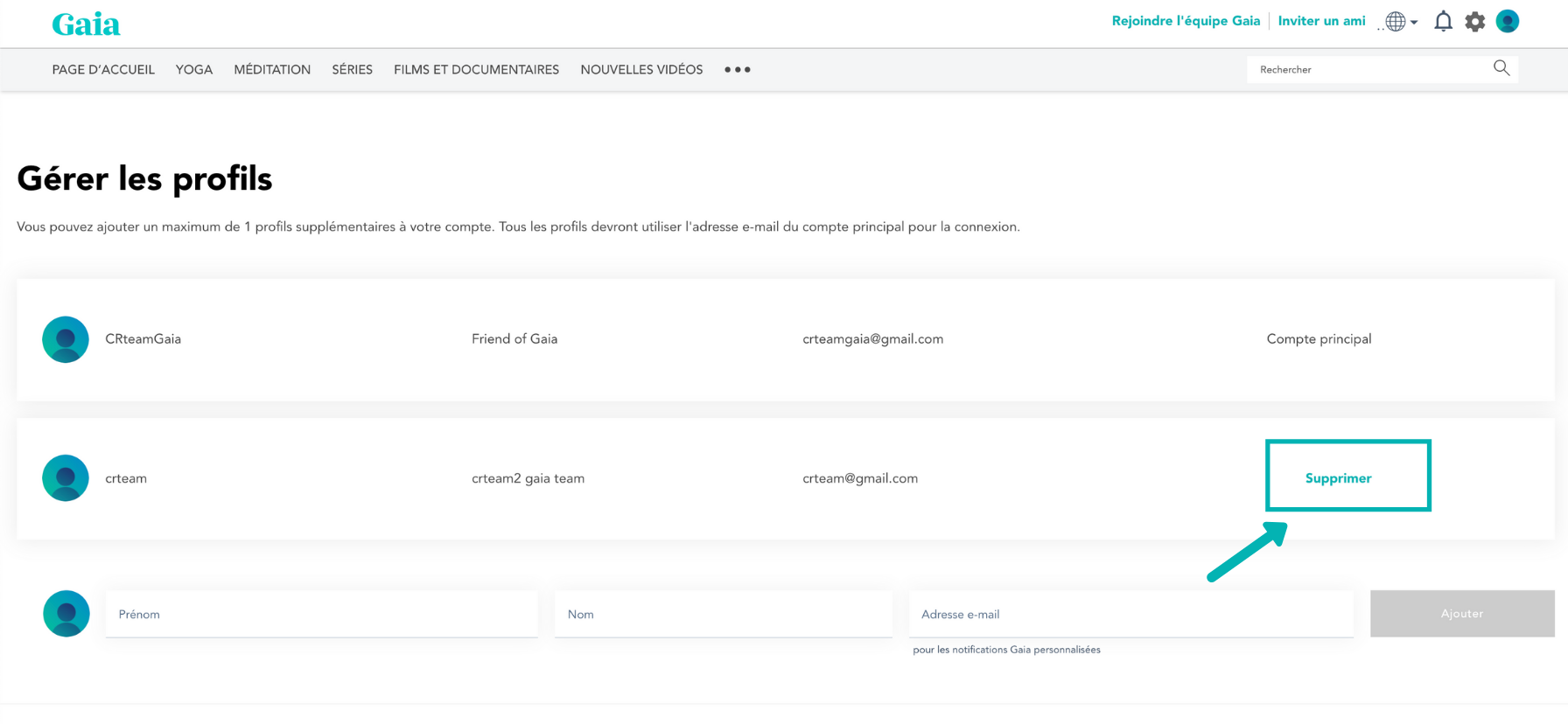Click the CRteamGaia profile avatar
This screenshot has height=724, width=1568.
(66, 339)
